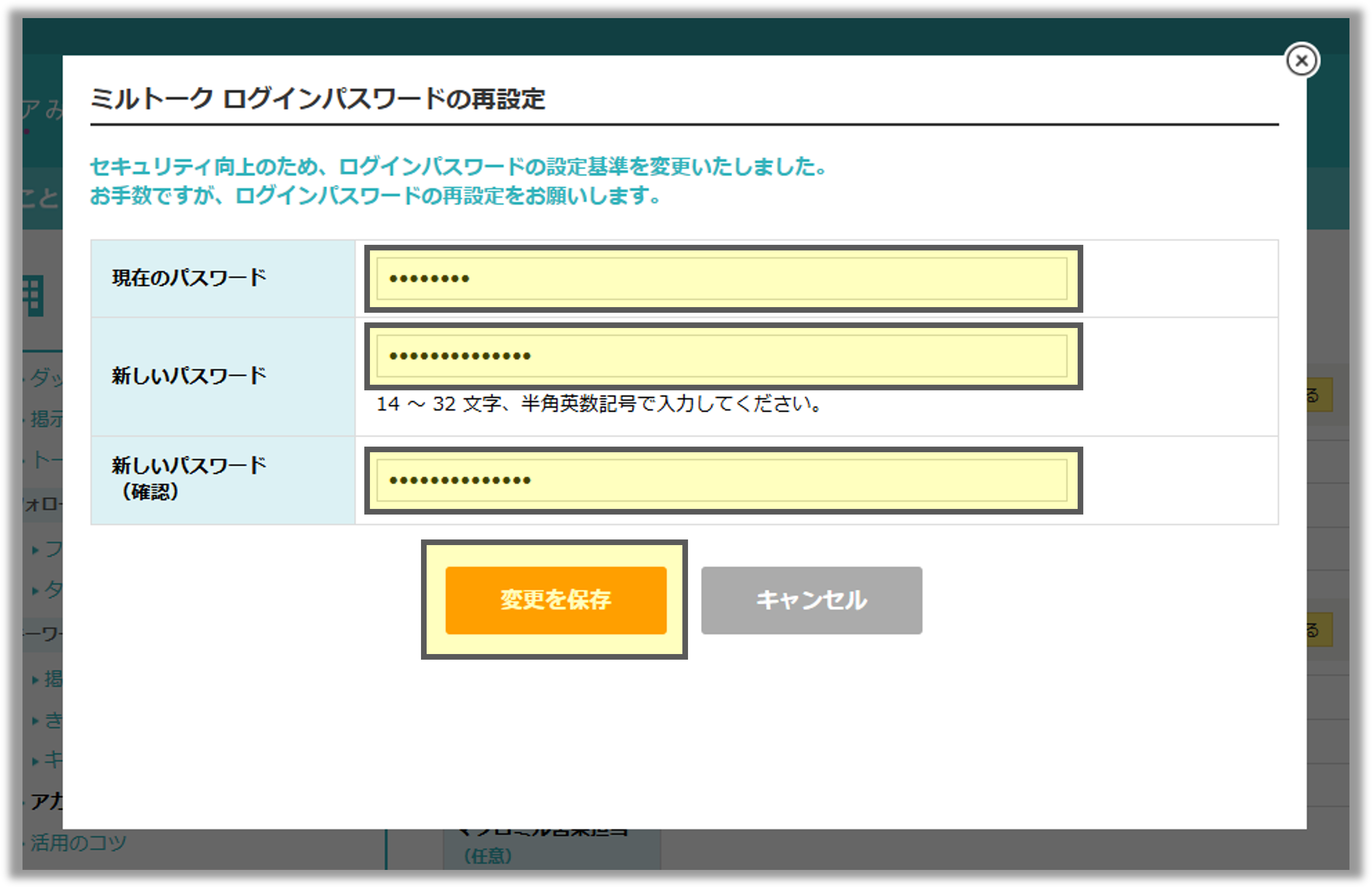The width and height of the screenshot is (1372, 888).
Task: Close the password reset dialog with the X icon
Action: pos(1301,60)
